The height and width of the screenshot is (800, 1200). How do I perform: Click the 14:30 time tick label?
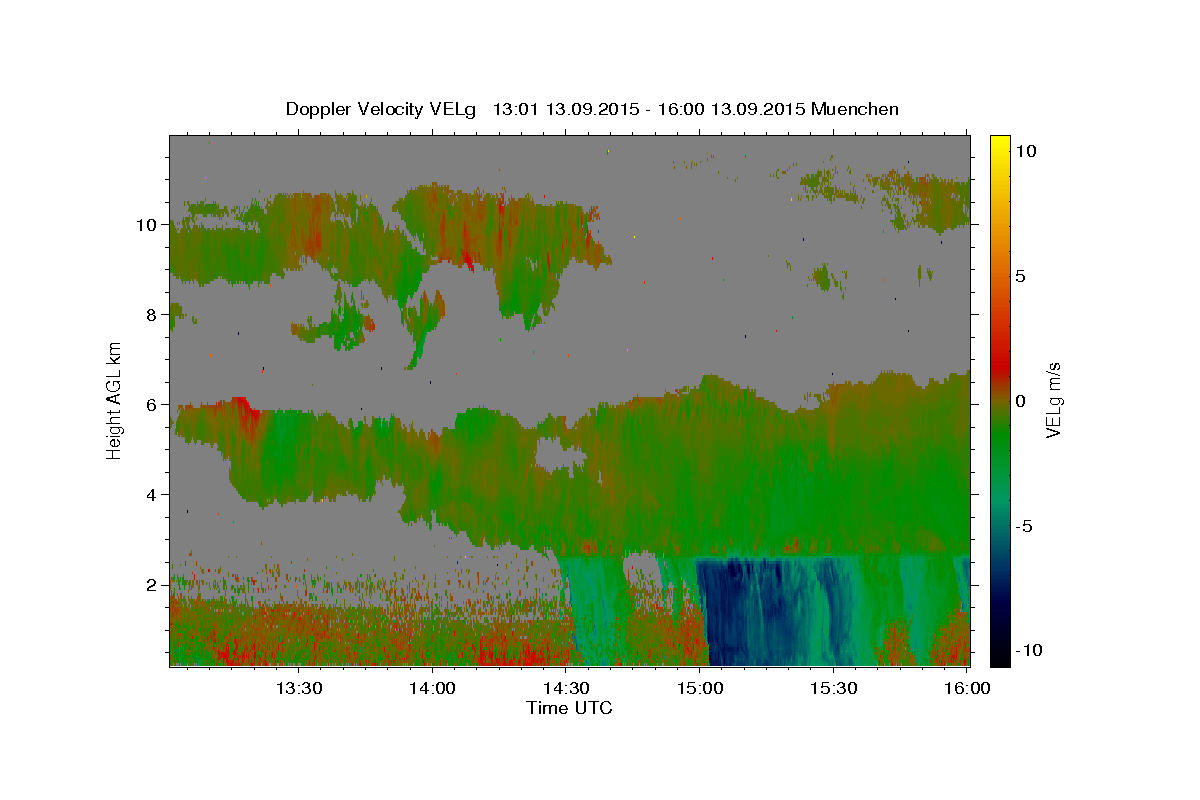tap(566, 688)
